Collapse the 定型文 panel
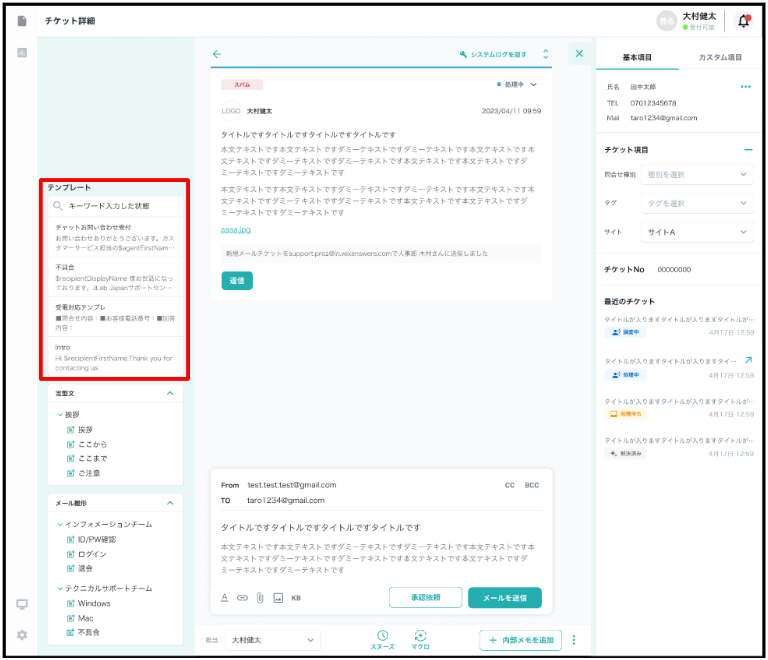 [x=169, y=394]
